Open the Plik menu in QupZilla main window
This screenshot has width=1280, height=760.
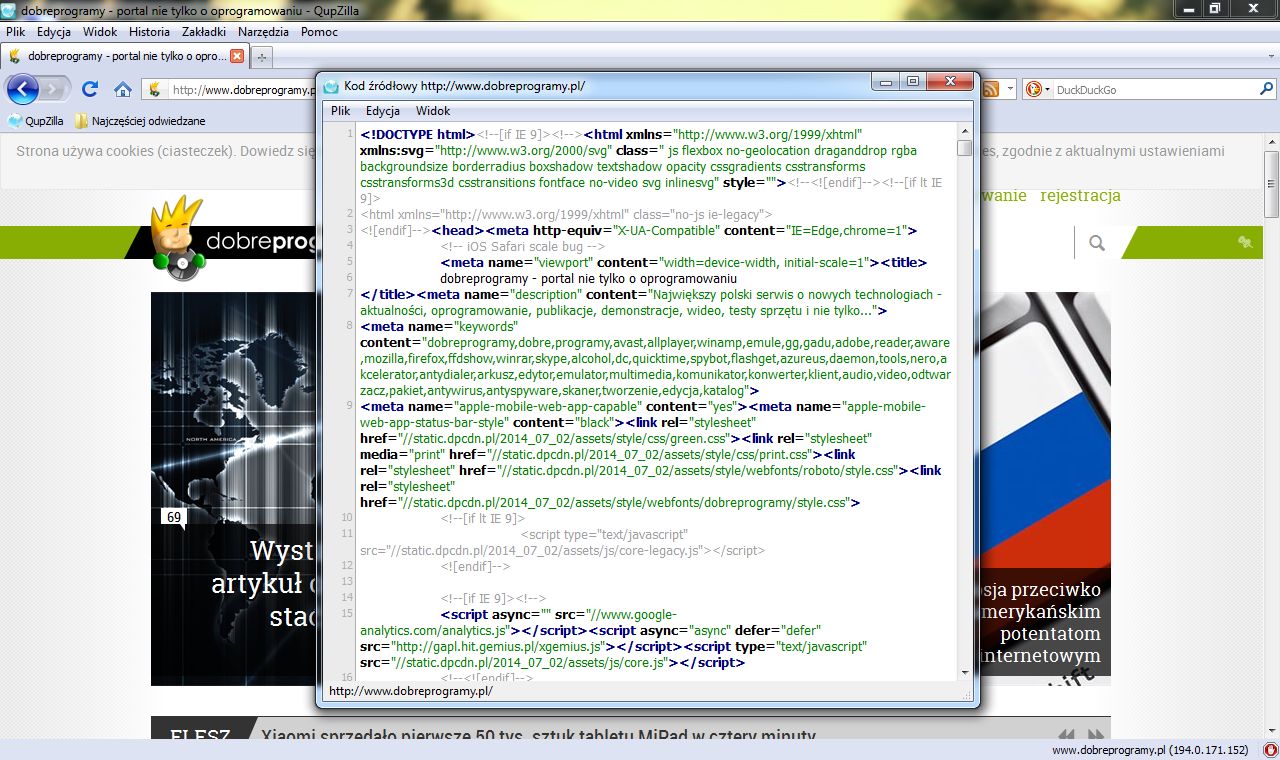coord(15,32)
